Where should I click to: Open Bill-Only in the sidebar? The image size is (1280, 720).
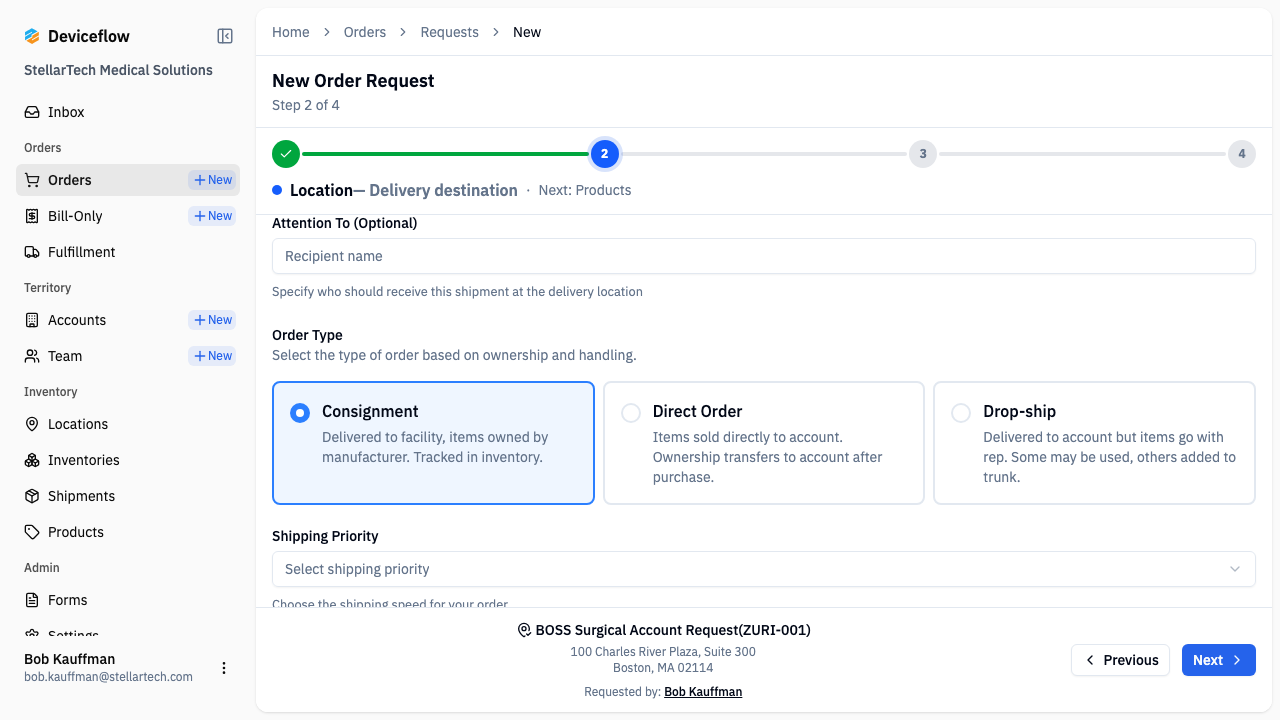click(128, 216)
